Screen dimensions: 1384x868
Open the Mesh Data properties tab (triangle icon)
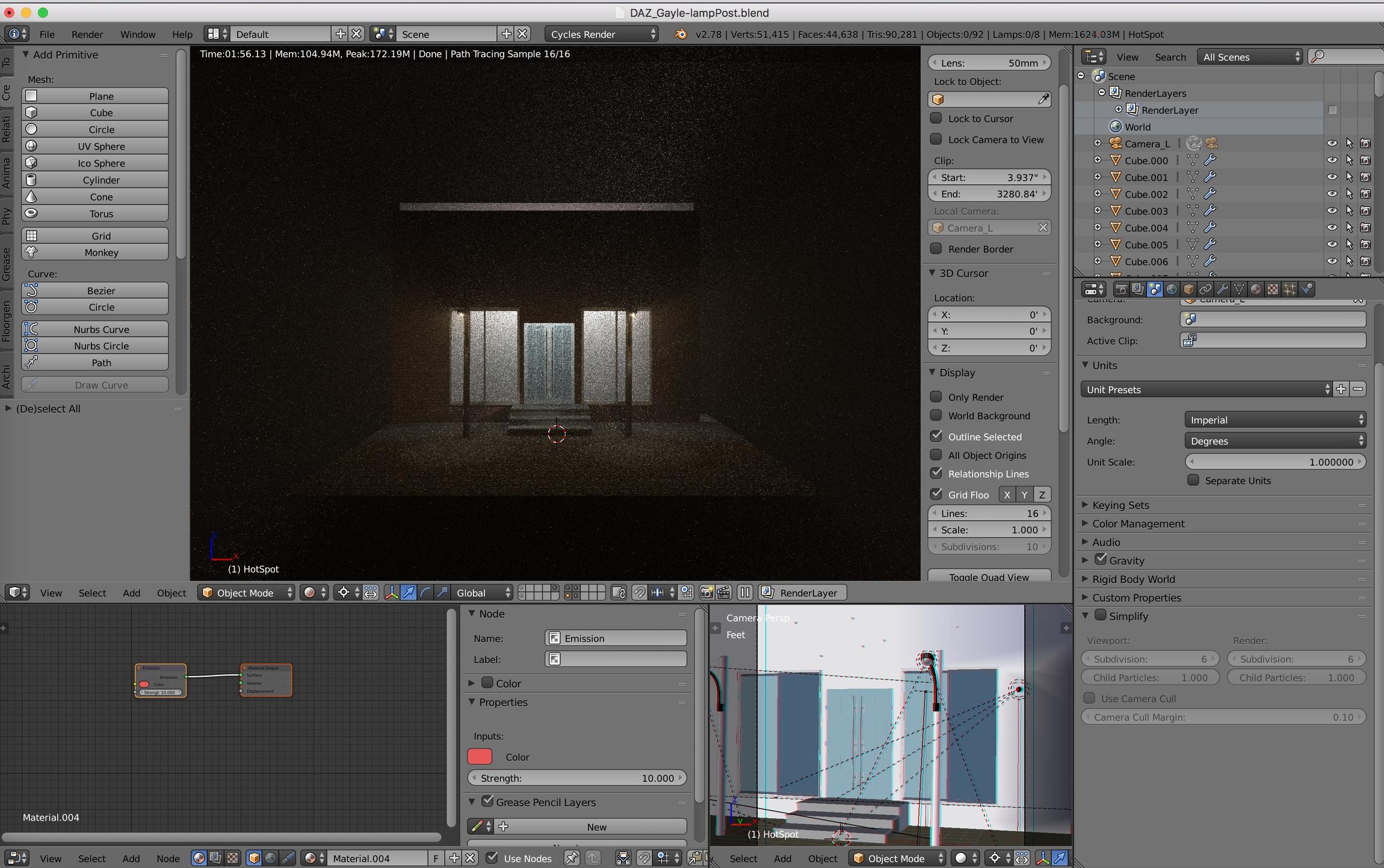1239,289
